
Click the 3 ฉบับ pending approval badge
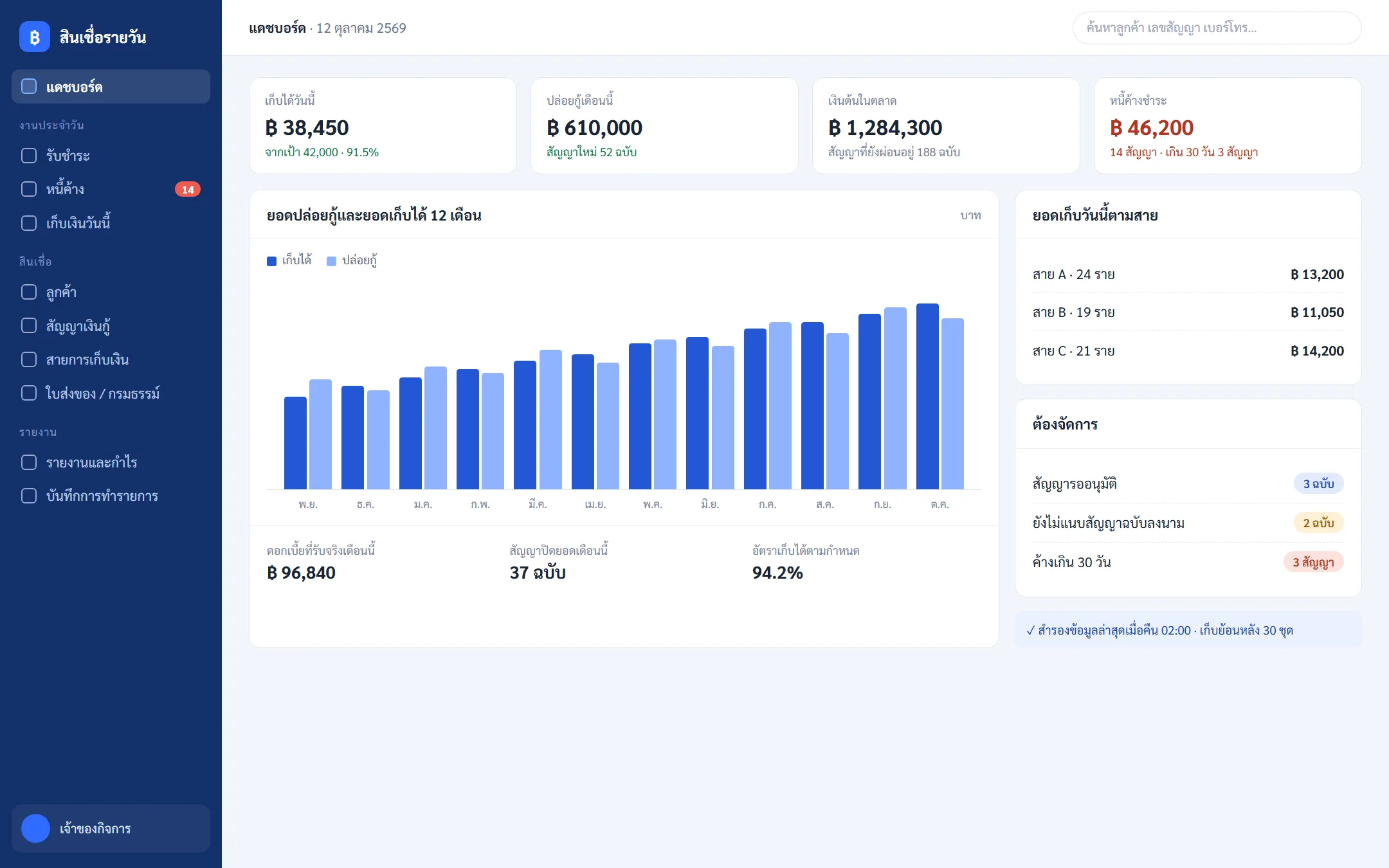coord(1318,484)
